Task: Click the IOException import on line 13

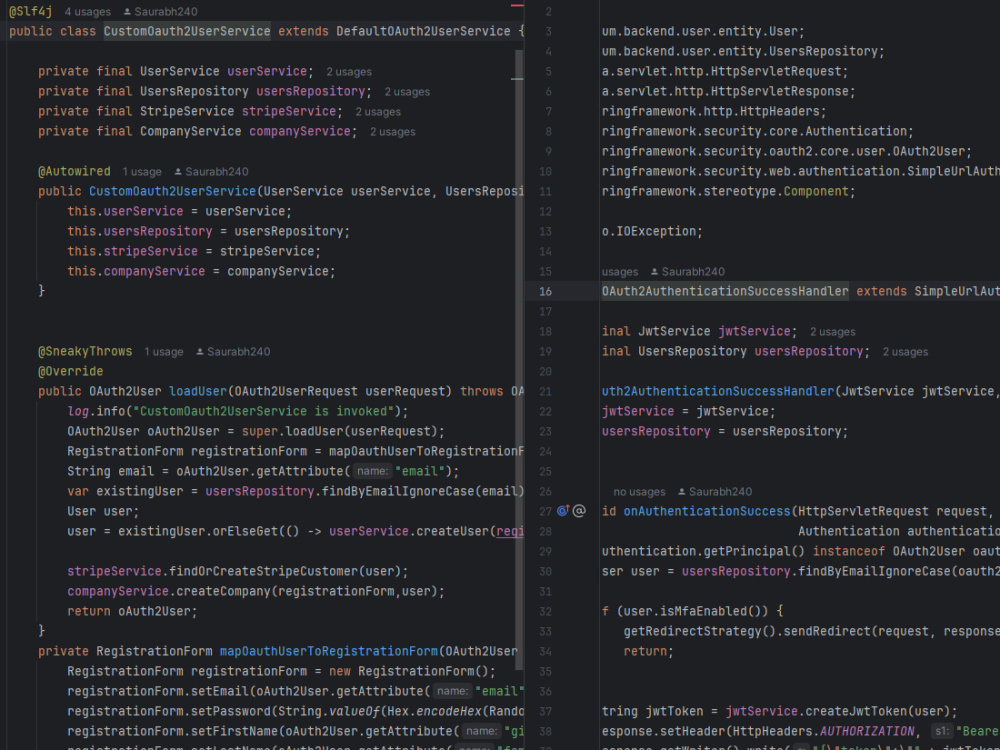Action: coord(656,232)
